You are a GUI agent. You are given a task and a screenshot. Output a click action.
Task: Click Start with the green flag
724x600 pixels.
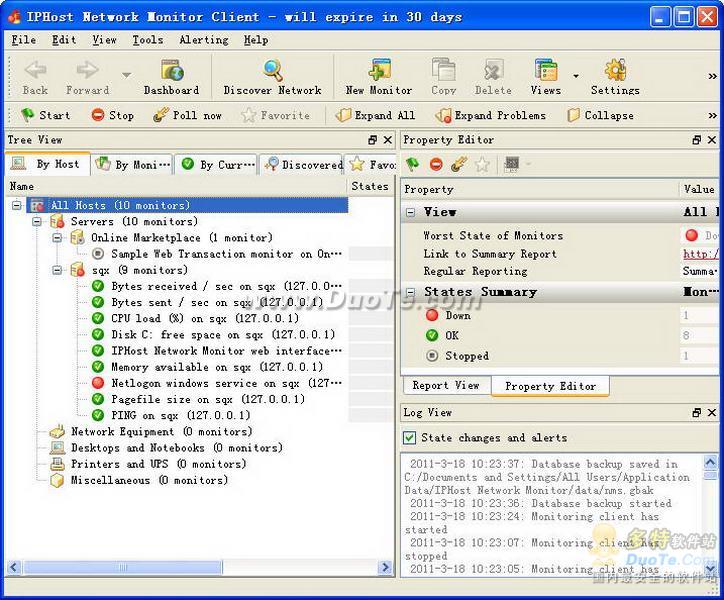[x=45, y=115]
